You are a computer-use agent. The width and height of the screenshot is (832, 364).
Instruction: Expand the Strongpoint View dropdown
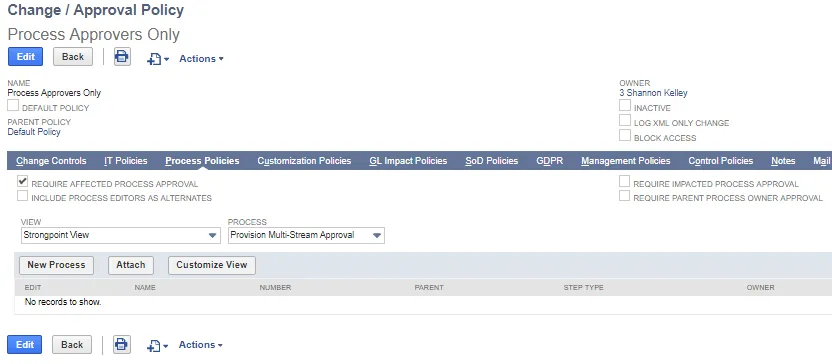click(121, 235)
